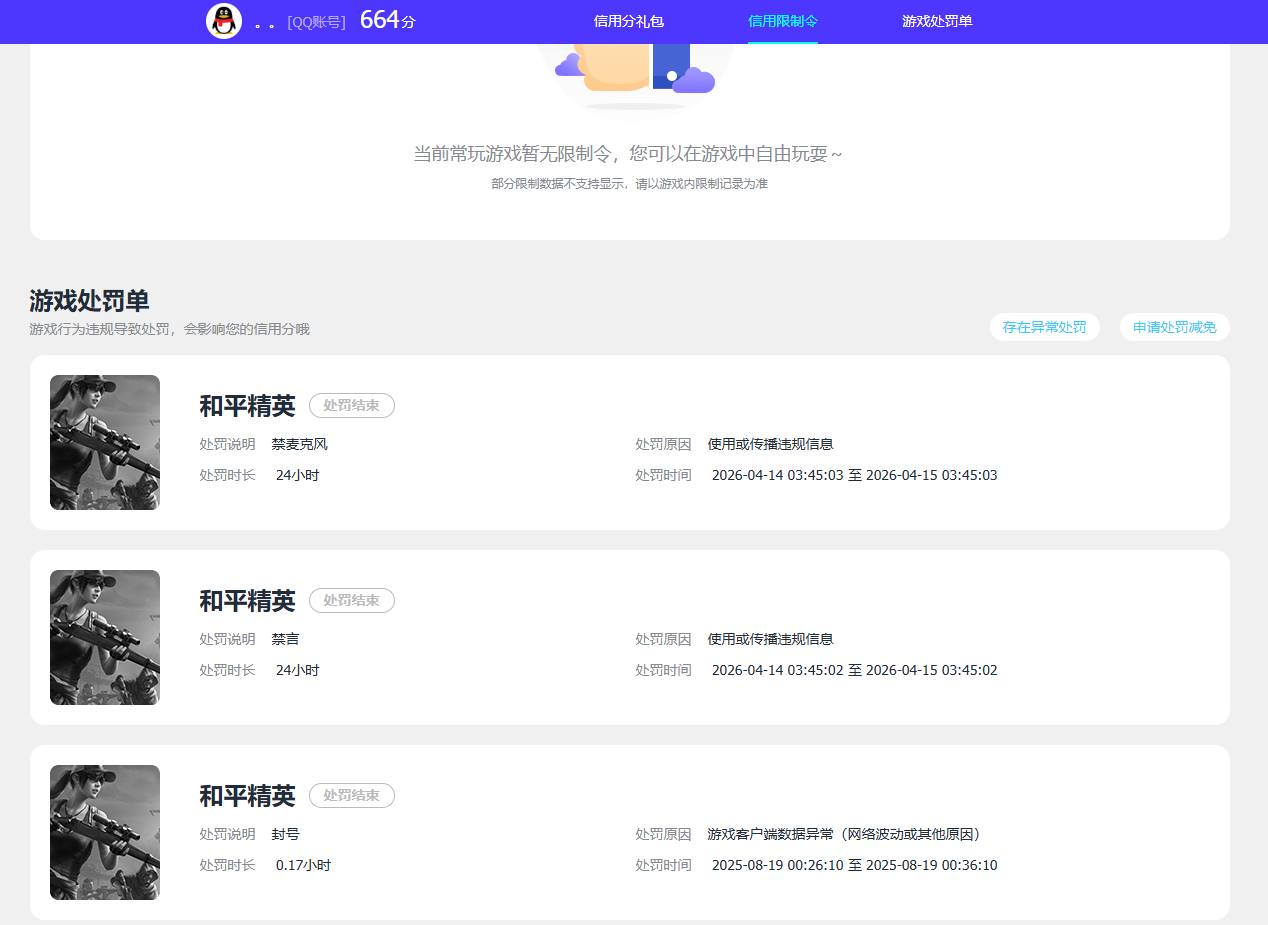This screenshot has width=1268, height=925.
Task: Click 使用或传播违规信息 reason on 禁言 card
Action: click(x=770, y=639)
